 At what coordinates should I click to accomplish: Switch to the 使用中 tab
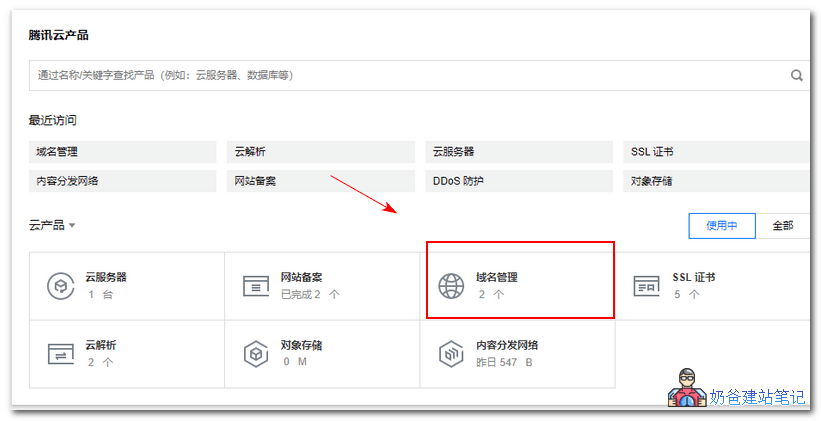coord(722,226)
